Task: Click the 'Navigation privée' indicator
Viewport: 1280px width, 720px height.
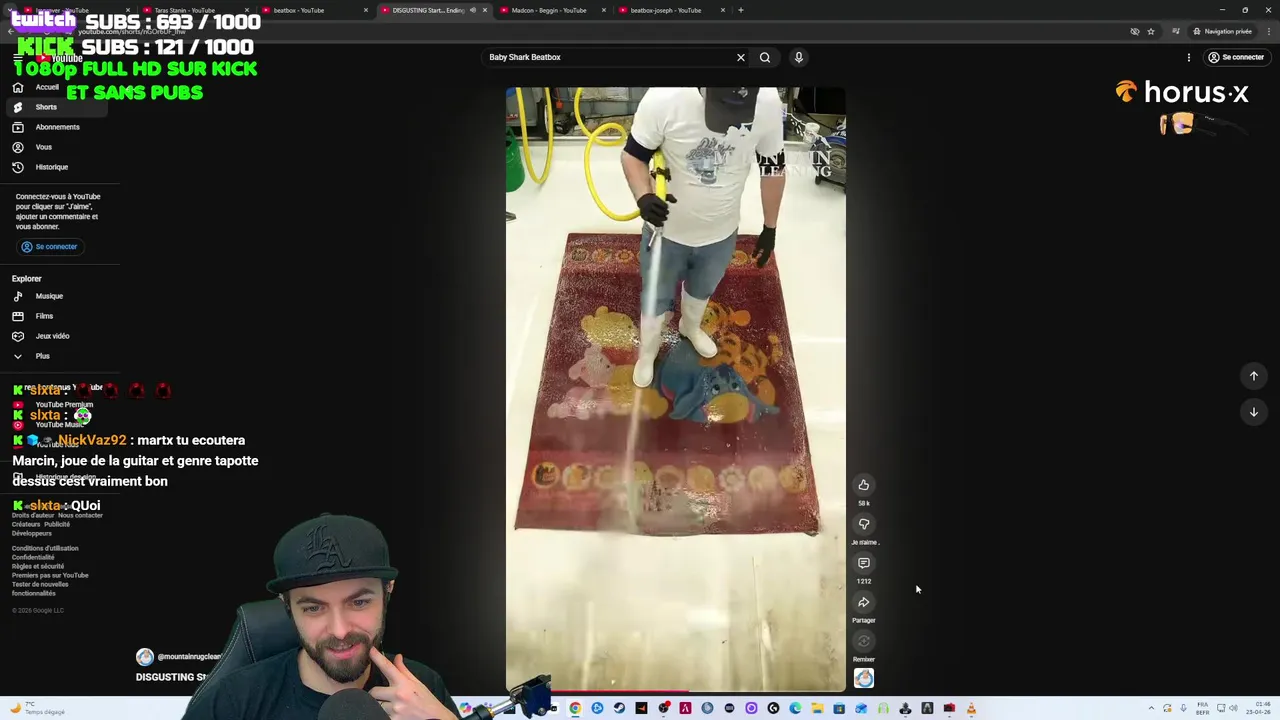Action: click(1223, 31)
